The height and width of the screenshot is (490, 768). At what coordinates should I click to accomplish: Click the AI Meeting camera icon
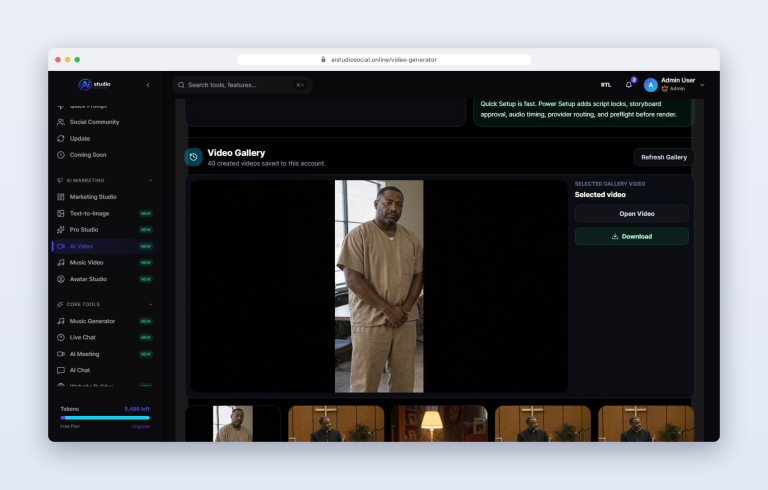coord(61,354)
